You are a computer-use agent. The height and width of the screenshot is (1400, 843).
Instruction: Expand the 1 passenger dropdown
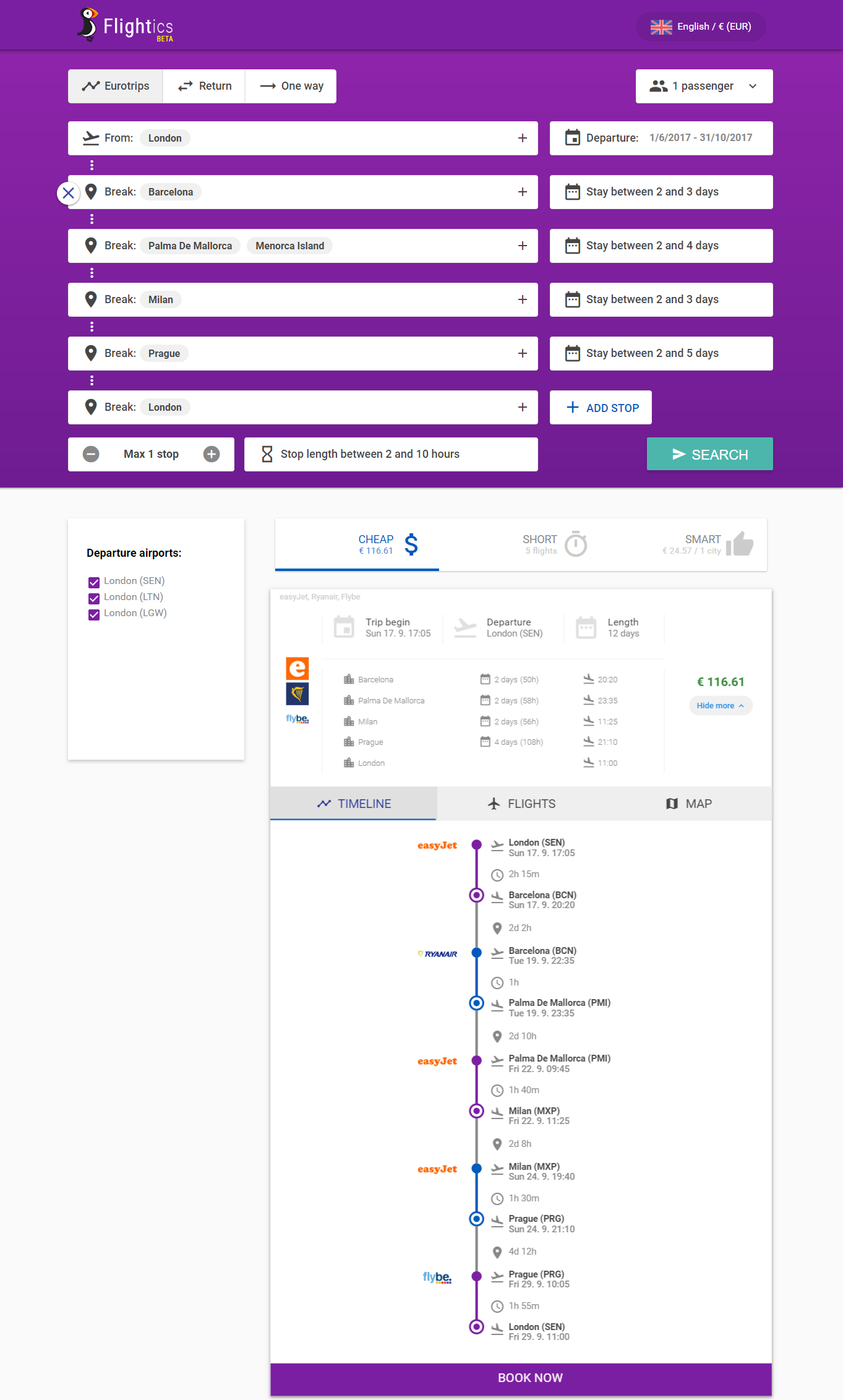coord(704,86)
